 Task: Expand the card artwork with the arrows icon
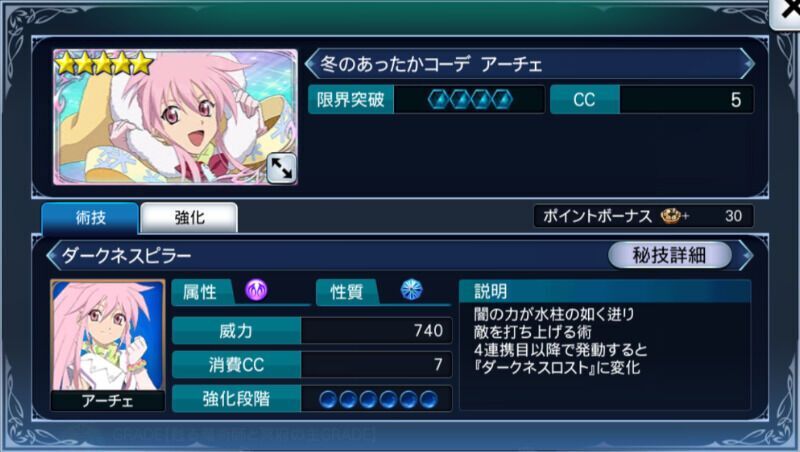click(x=281, y=168)
